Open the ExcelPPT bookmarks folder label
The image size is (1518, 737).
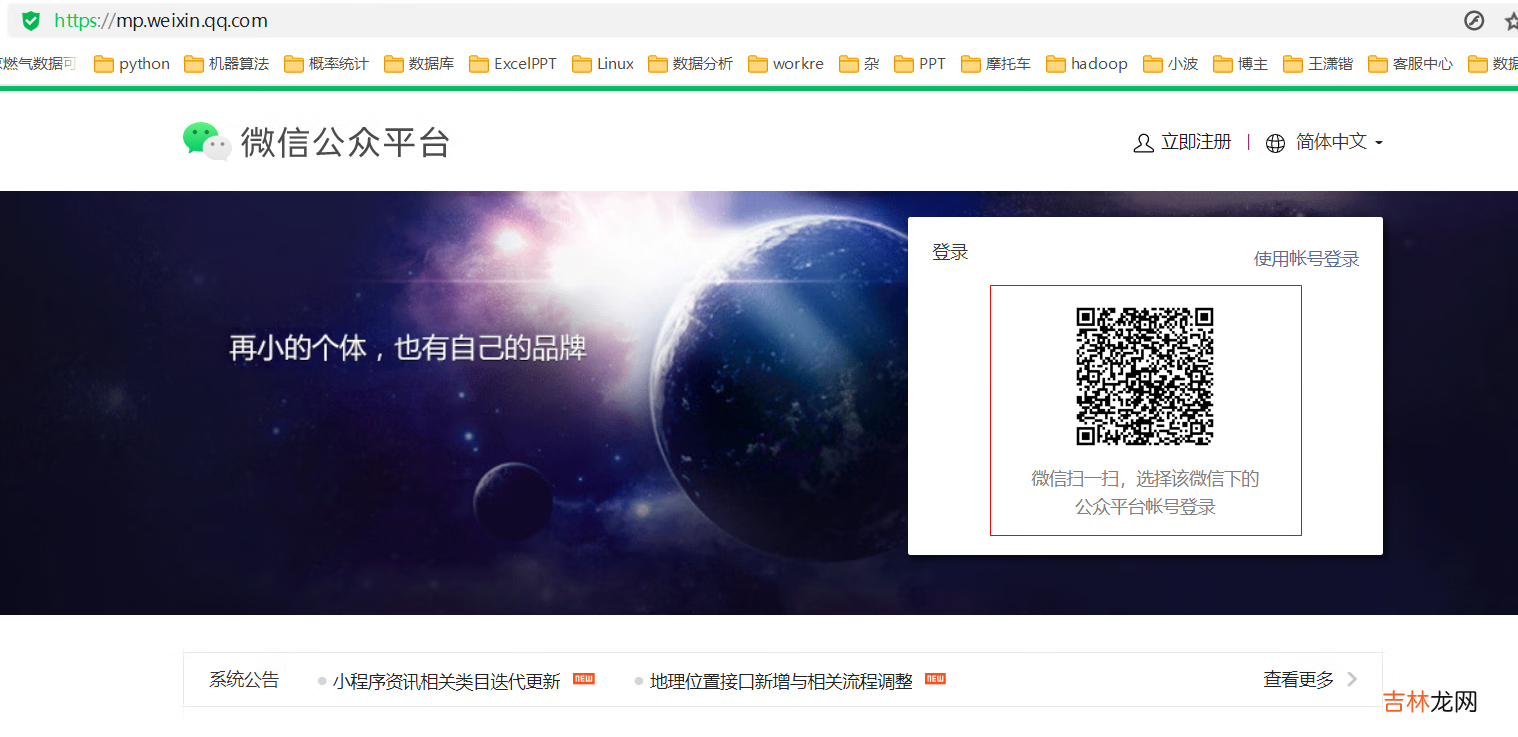[525, 64]
